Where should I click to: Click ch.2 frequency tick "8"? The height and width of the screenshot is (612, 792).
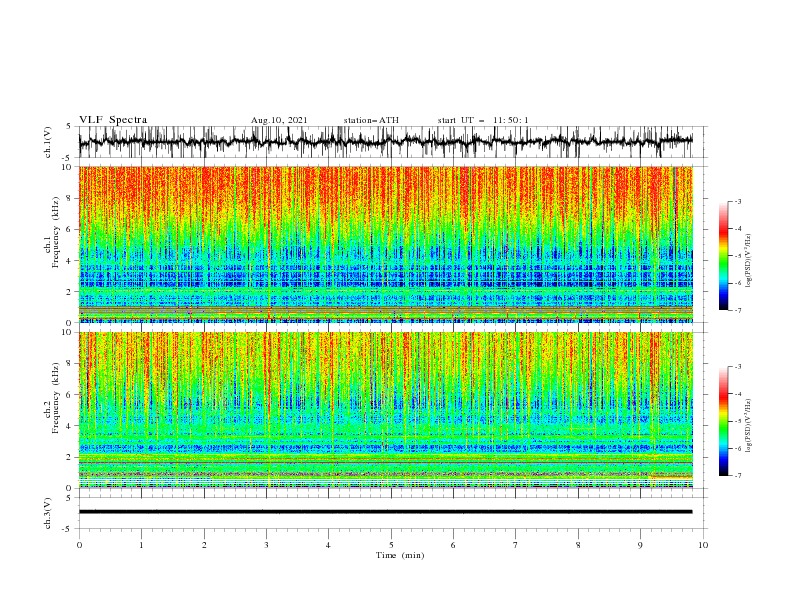[70, 364]
